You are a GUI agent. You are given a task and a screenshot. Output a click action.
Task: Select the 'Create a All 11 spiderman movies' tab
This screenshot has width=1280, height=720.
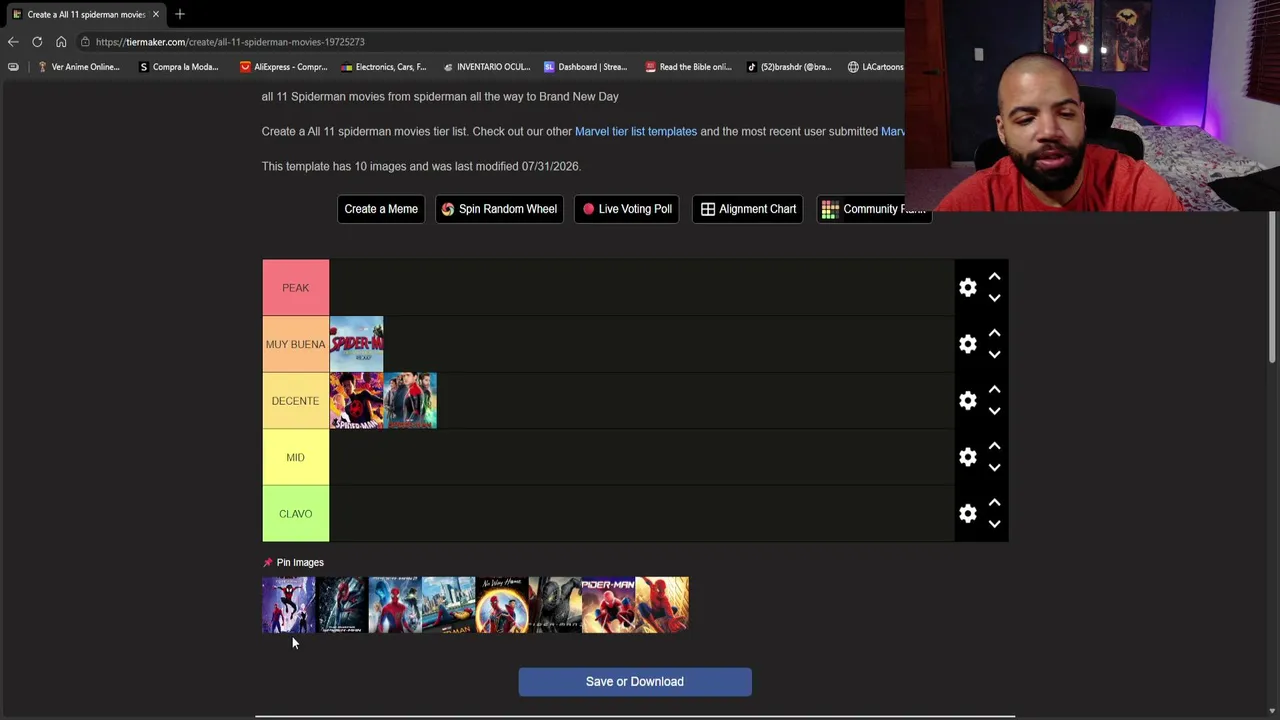[x=84, y=14]
